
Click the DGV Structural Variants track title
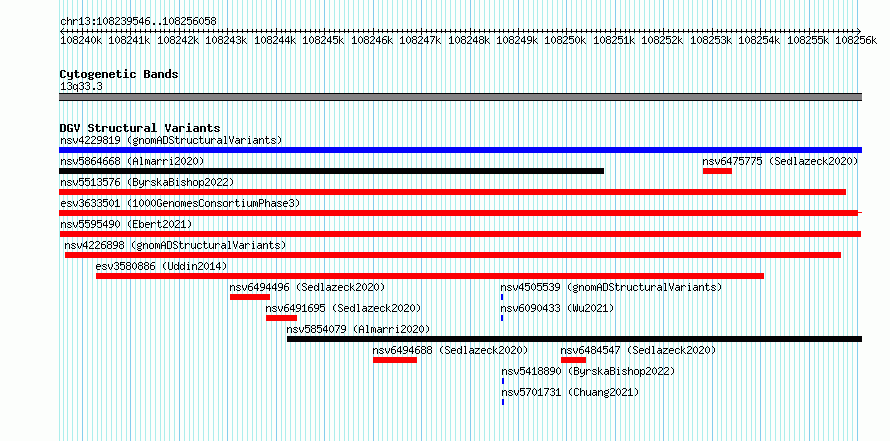click(x=140, y=128)
